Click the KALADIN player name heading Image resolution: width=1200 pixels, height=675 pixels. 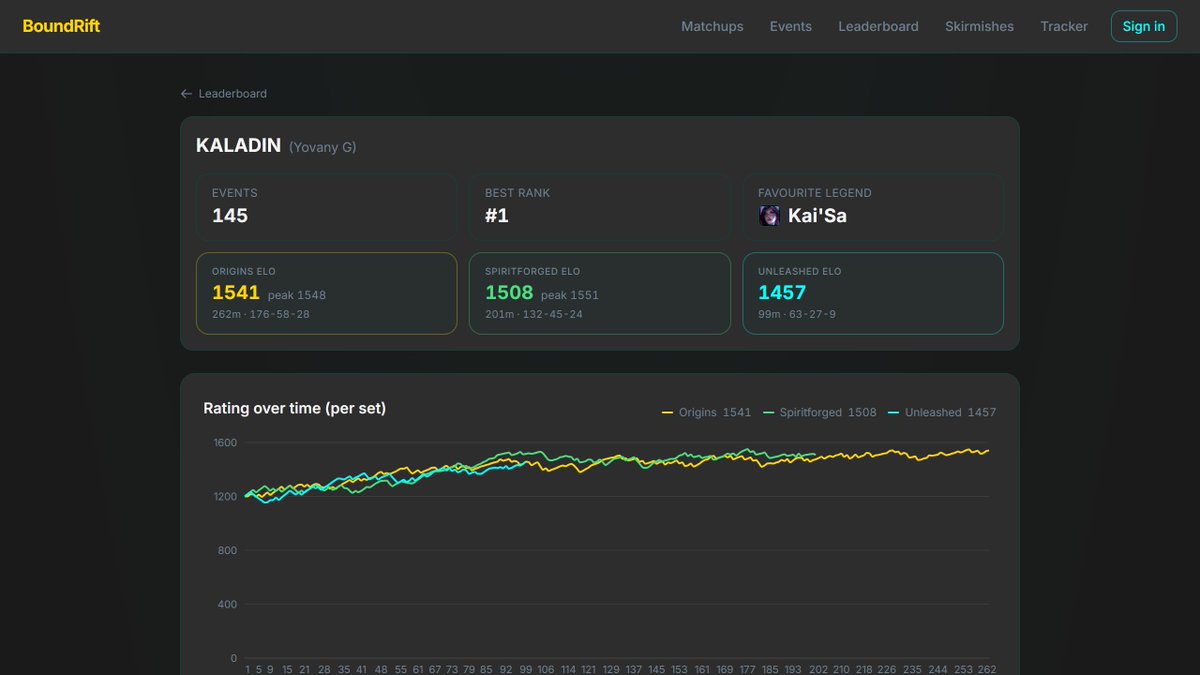(238, 146)
